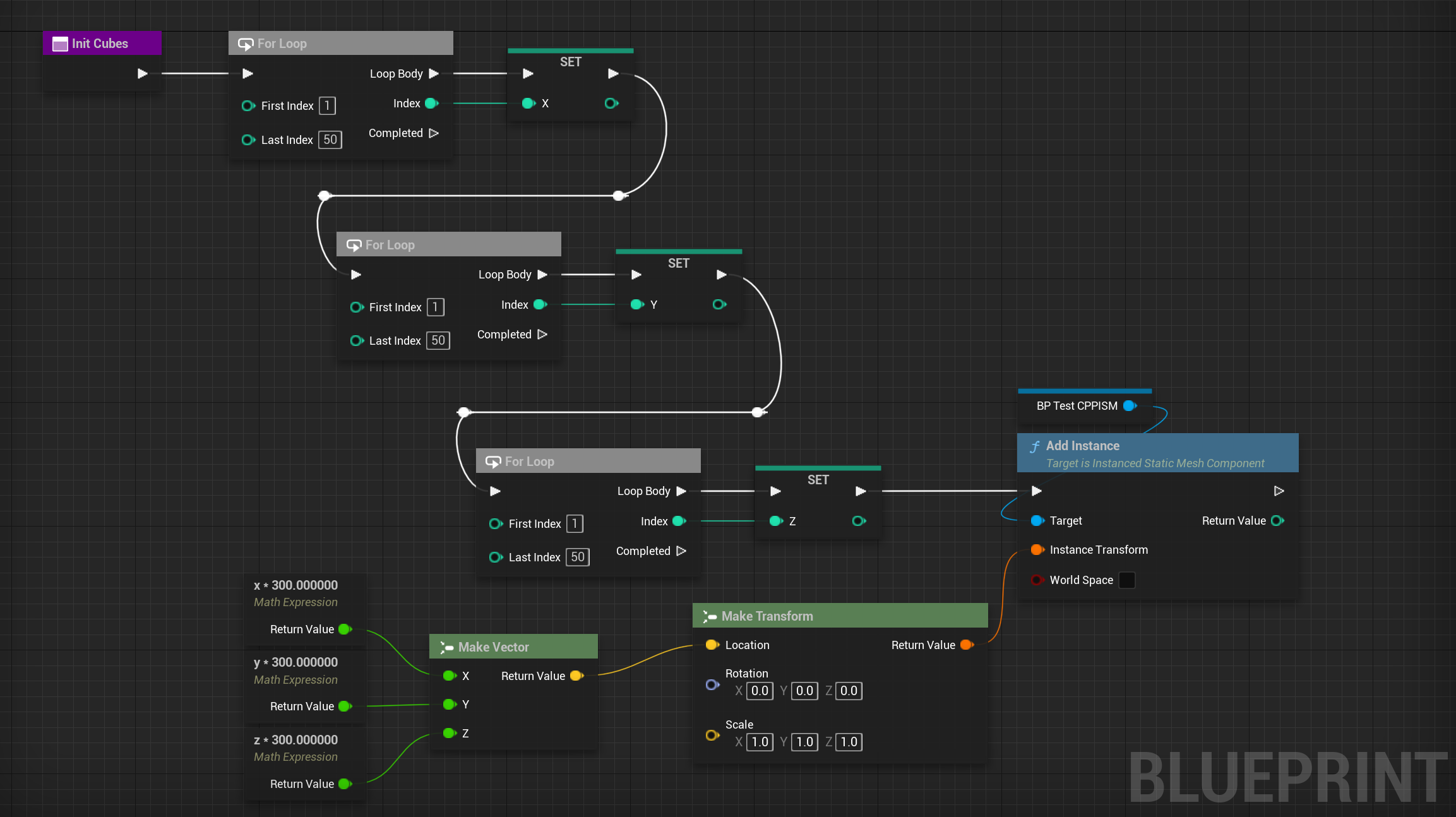Click the Instance Transform orange input pin
Image resolution: width=1456 pixels, height=817 pixels.
(1037, 550)
